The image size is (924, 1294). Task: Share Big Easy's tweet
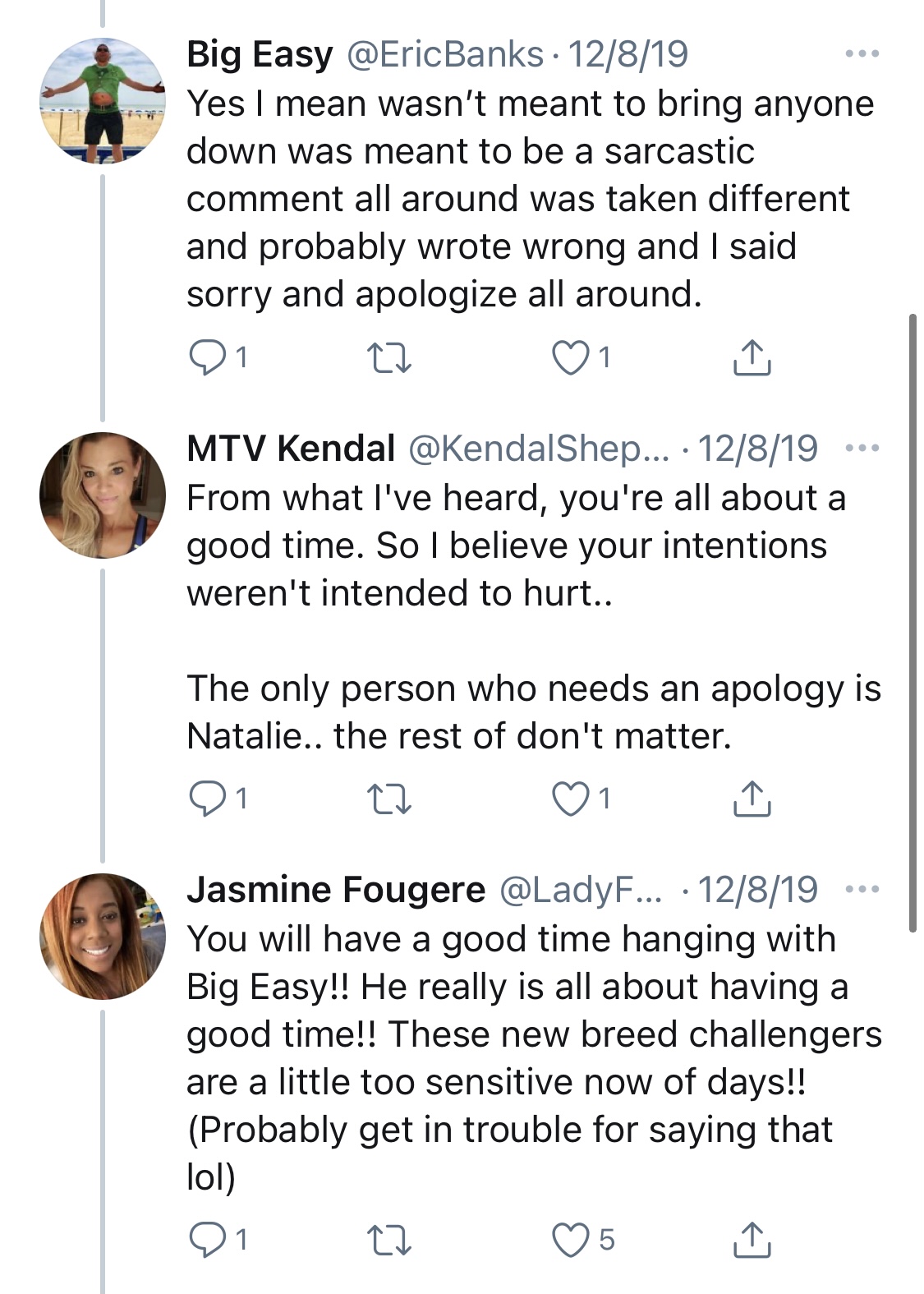click(x=752, y=357)
